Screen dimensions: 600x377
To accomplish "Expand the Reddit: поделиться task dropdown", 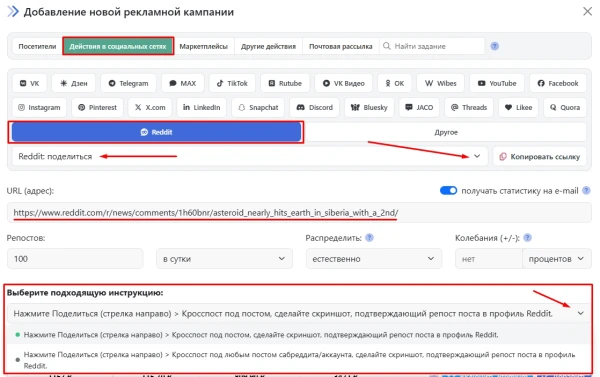I will [x=250, y=156].
